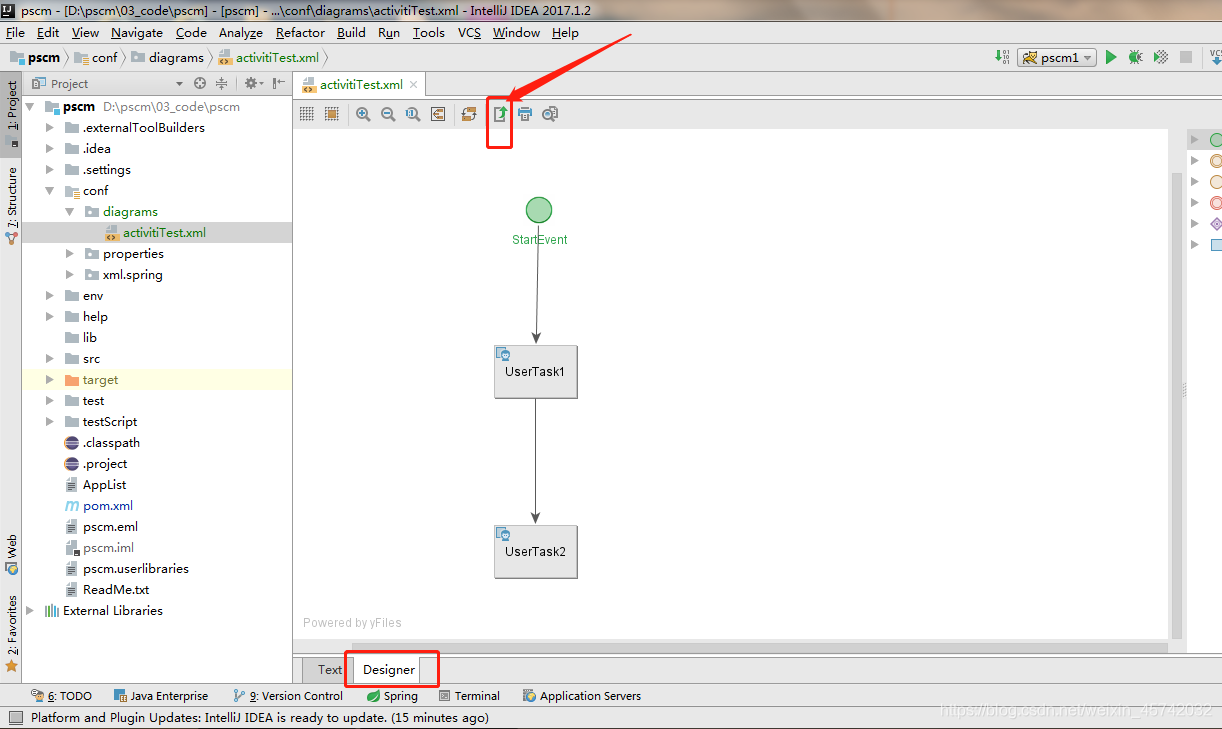
Task: Click the Scroll from Source target icon
Action: pyautogui.click(x=200, y=83)
